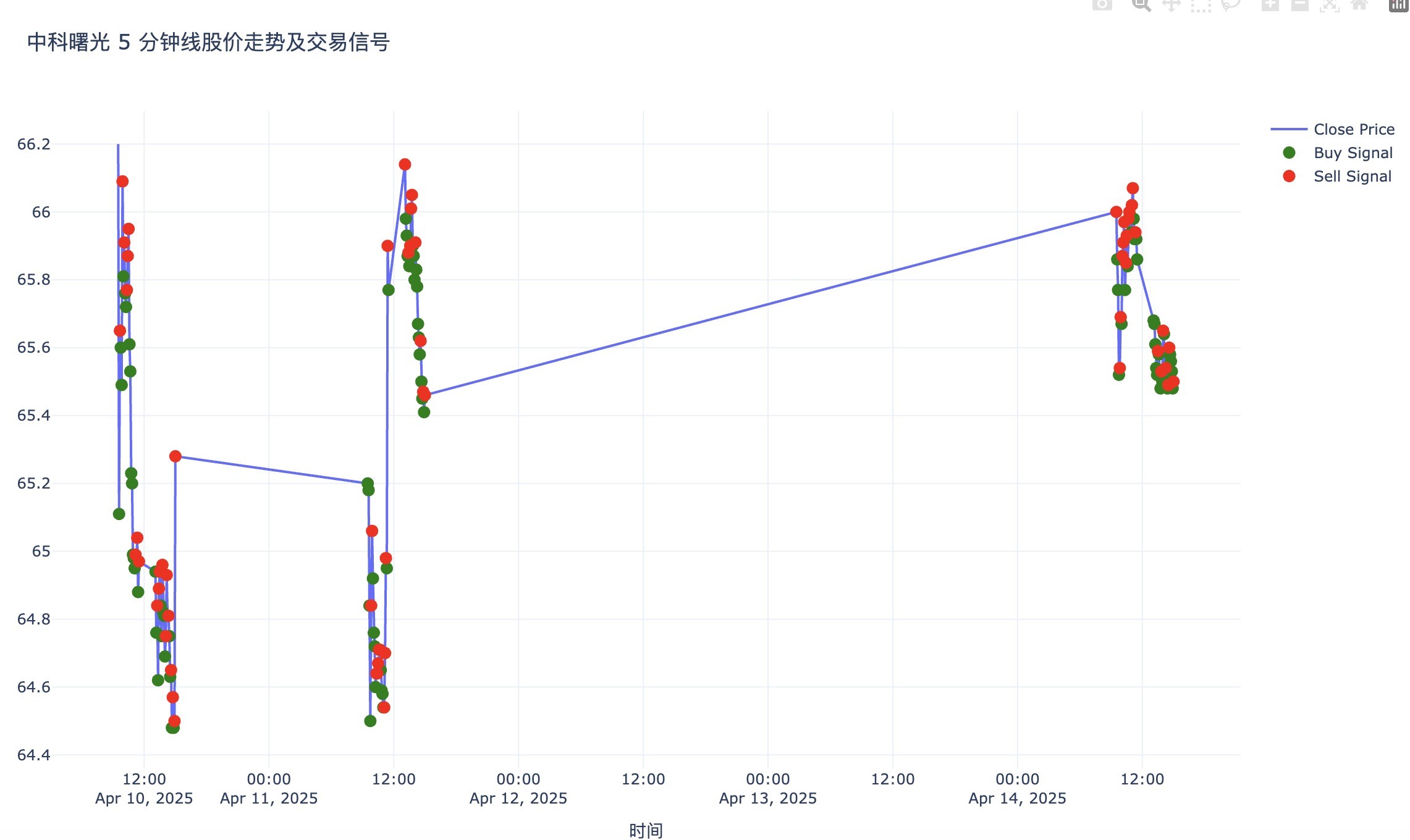Click the highest sell signal on Apr 11
Image resolution: width=1410 pixels, height=840 pixels.
[405, 164]
